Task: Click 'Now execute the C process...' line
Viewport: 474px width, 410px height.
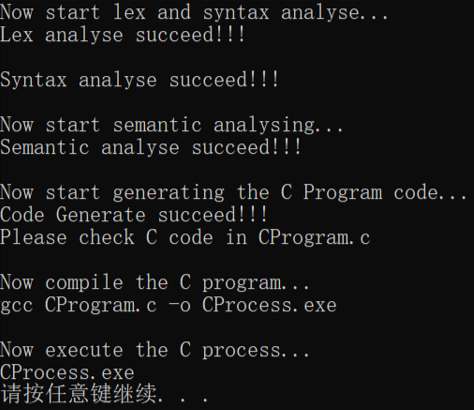Action: pyautogui.click(x=155, y=350)
